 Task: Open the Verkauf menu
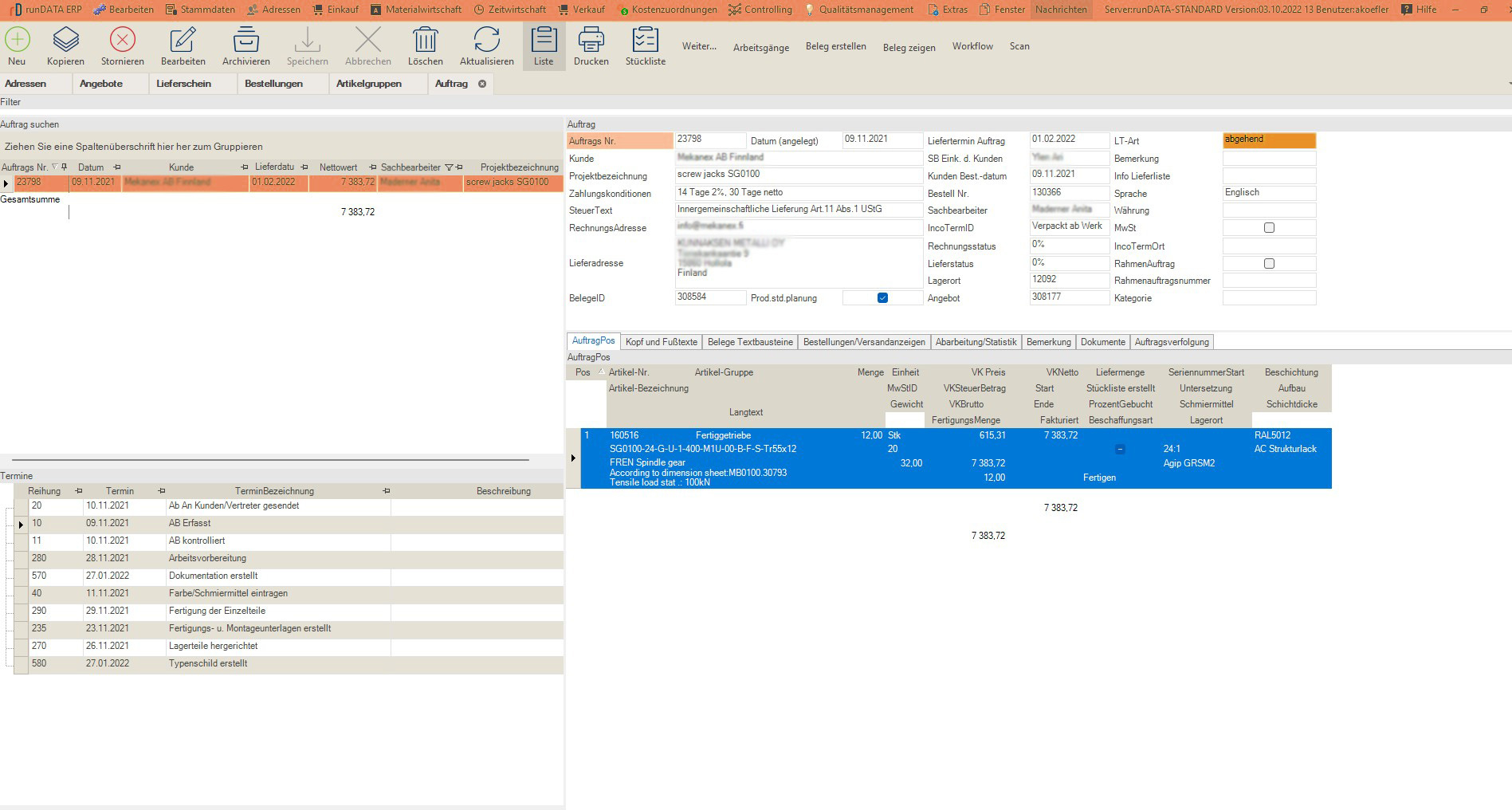tap(581, 10)
